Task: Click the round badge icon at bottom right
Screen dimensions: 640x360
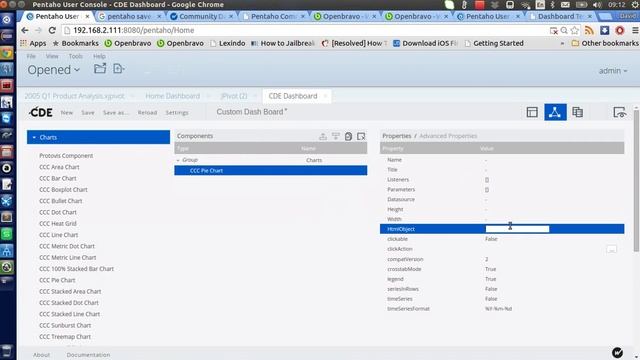Action: click(x=618, y=352)
